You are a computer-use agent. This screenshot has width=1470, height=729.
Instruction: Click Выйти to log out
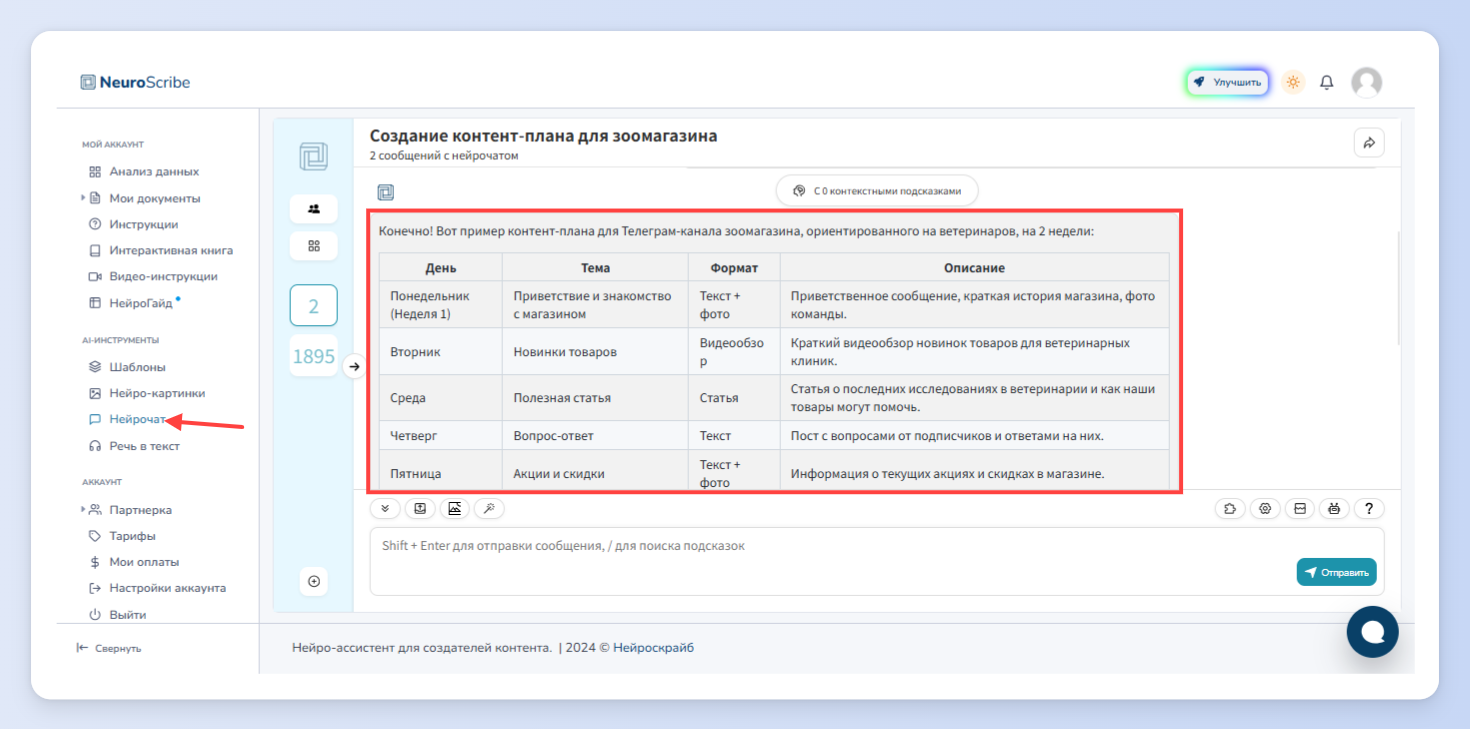click(127, 615)
